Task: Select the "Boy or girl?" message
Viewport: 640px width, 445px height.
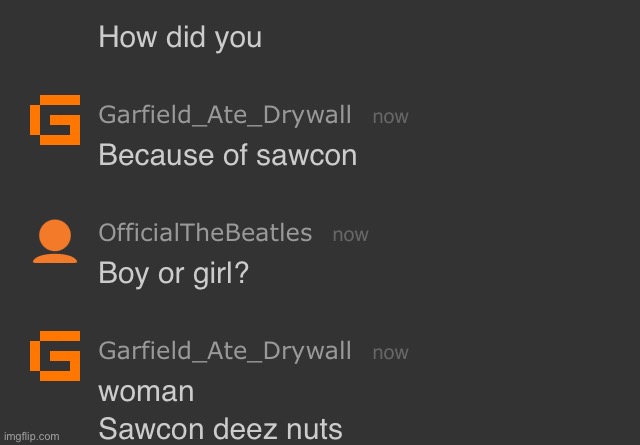Action: (x=173, y=274)
